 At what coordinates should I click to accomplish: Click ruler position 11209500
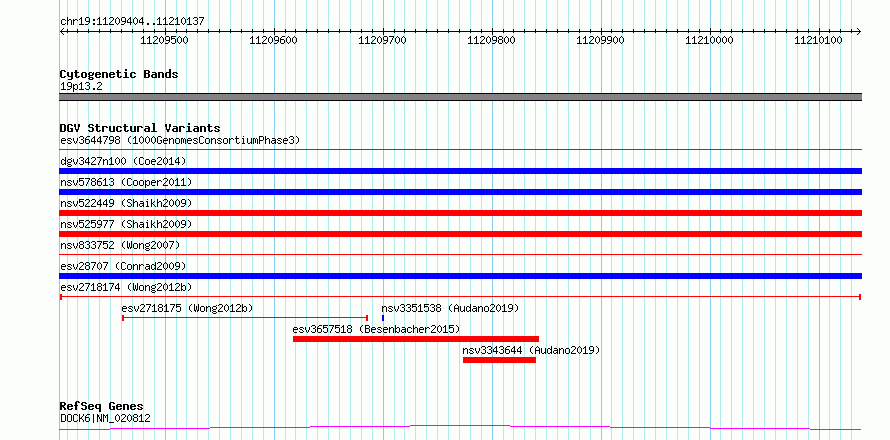(165, 40)
